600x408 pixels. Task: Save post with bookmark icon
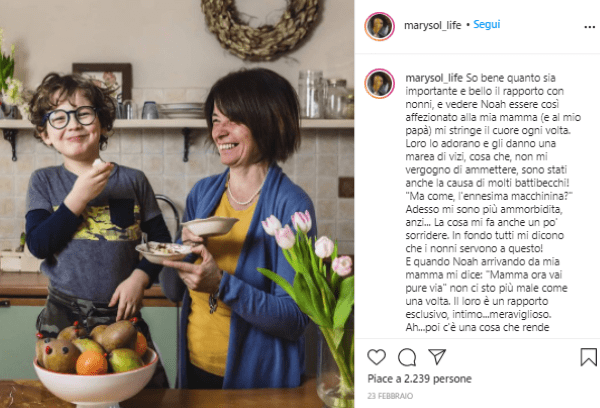[x=589, y=357]
